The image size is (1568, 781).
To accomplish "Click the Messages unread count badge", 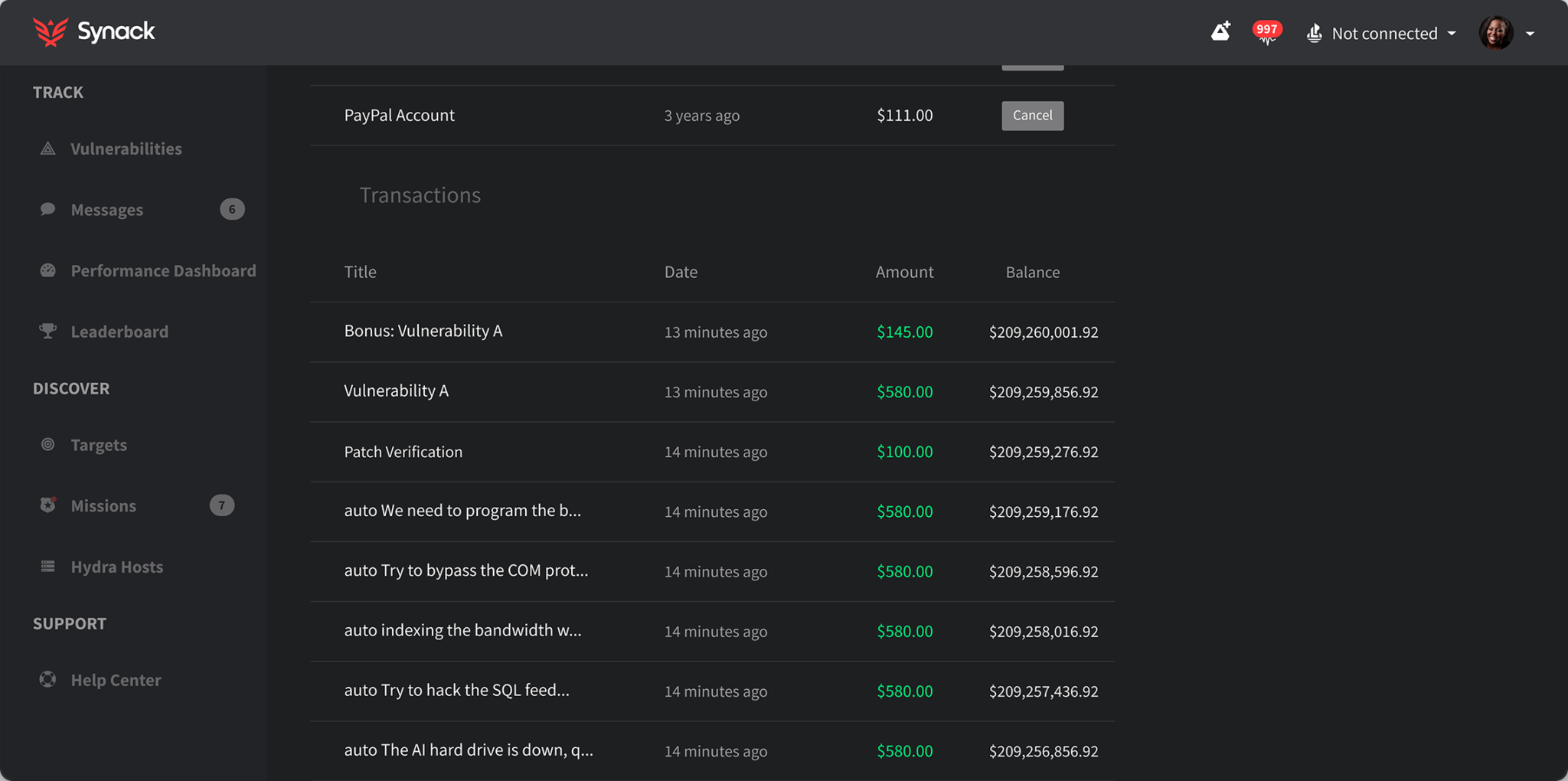I will [x=232, y=209].
